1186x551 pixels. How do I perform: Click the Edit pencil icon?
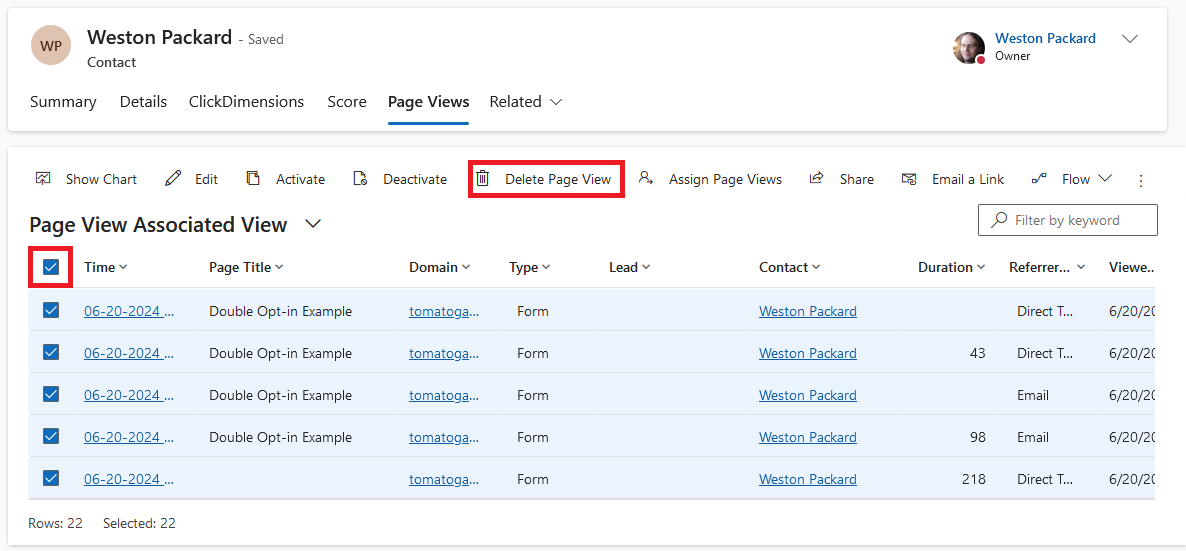tap(173, 179)
